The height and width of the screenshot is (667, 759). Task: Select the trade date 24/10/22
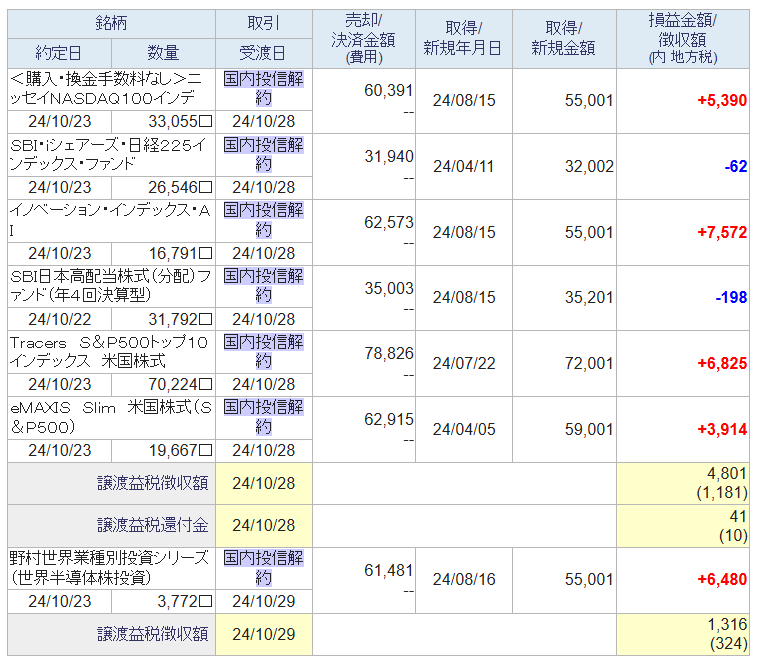coord(60,319)
